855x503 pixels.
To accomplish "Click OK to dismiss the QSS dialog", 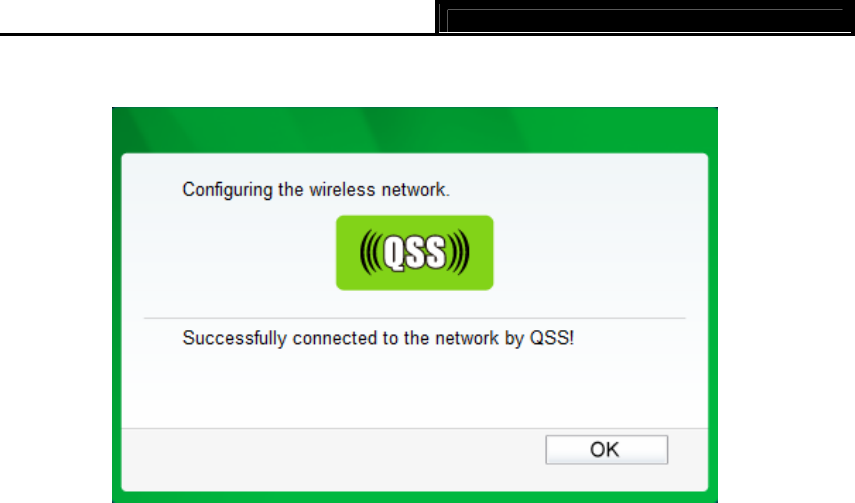I will pos(606,450).
